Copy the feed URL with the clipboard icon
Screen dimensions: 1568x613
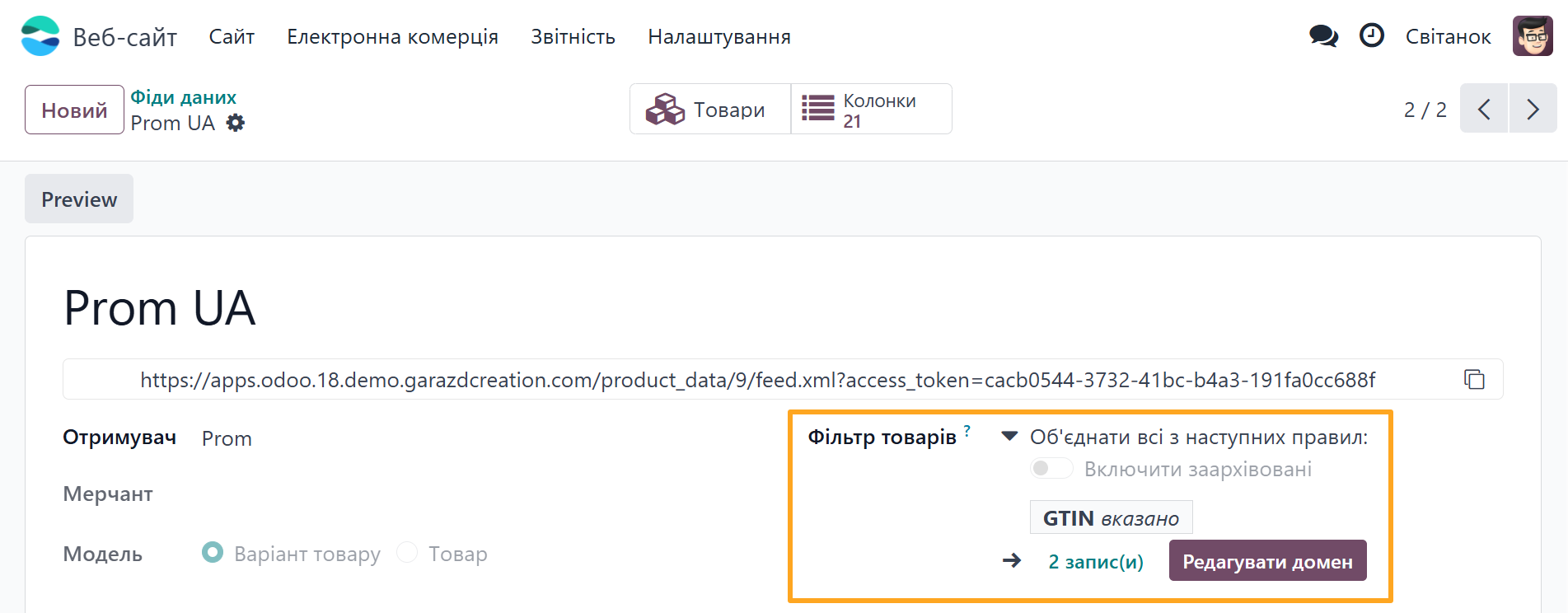coord(1474,379)
